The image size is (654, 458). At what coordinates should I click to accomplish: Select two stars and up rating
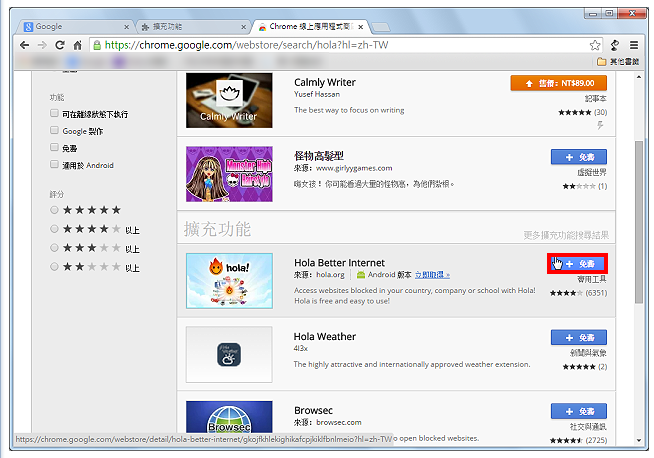tap(54, 267)
